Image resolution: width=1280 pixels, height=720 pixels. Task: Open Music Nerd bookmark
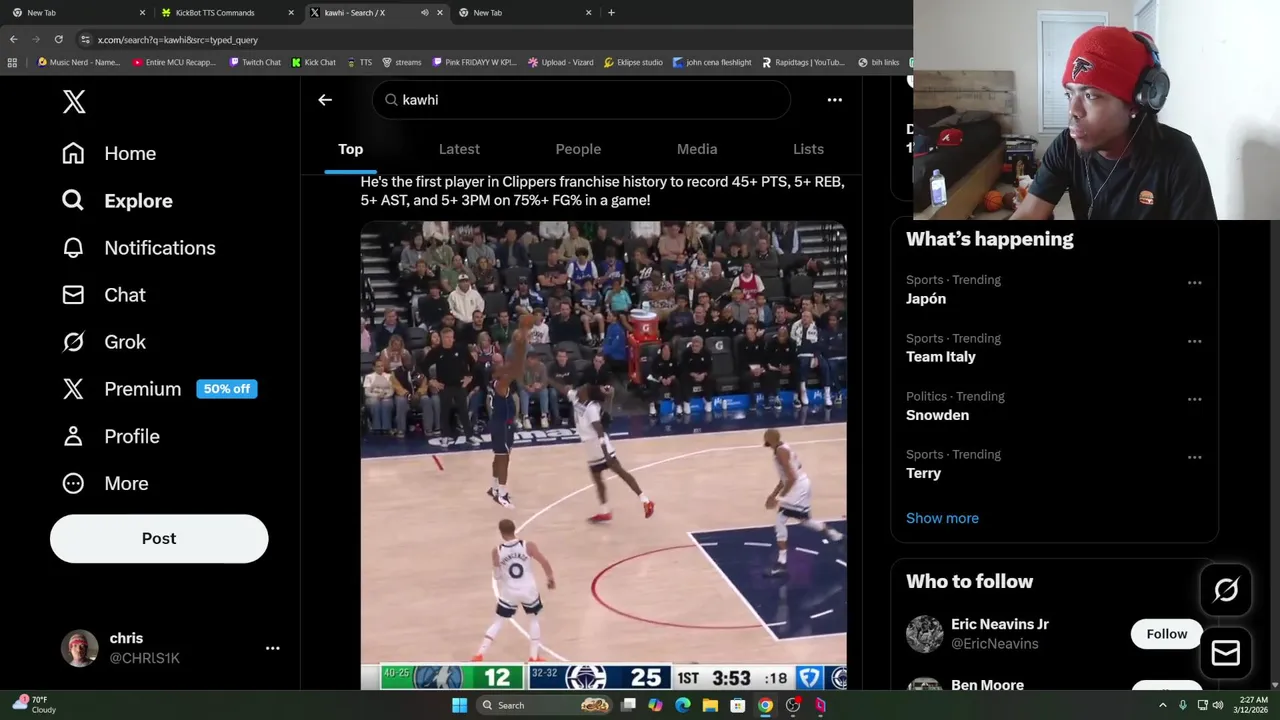coord(78,62)
